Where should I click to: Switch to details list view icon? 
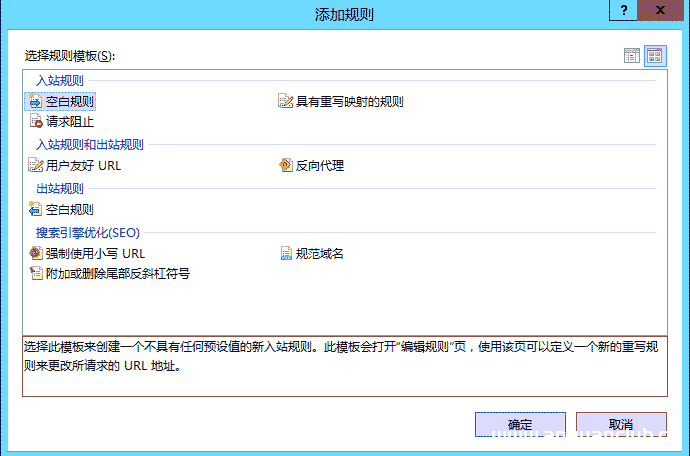(x=632, y=56)
